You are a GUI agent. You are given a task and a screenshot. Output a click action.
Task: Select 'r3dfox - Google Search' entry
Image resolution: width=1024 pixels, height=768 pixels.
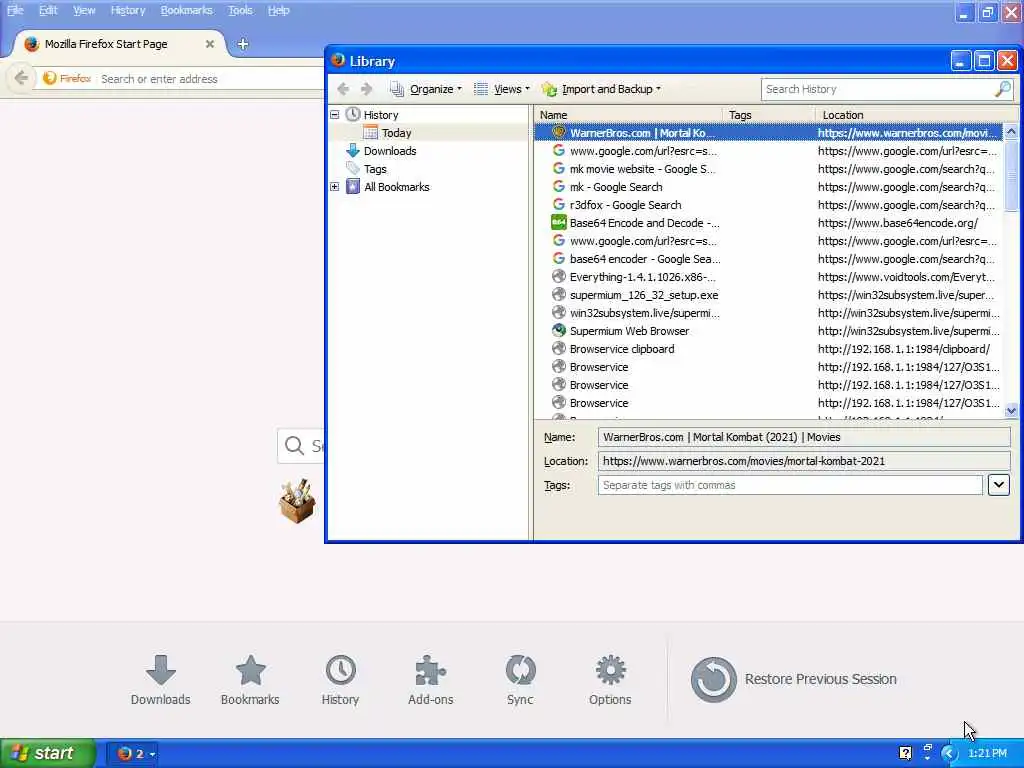[768, 205]
